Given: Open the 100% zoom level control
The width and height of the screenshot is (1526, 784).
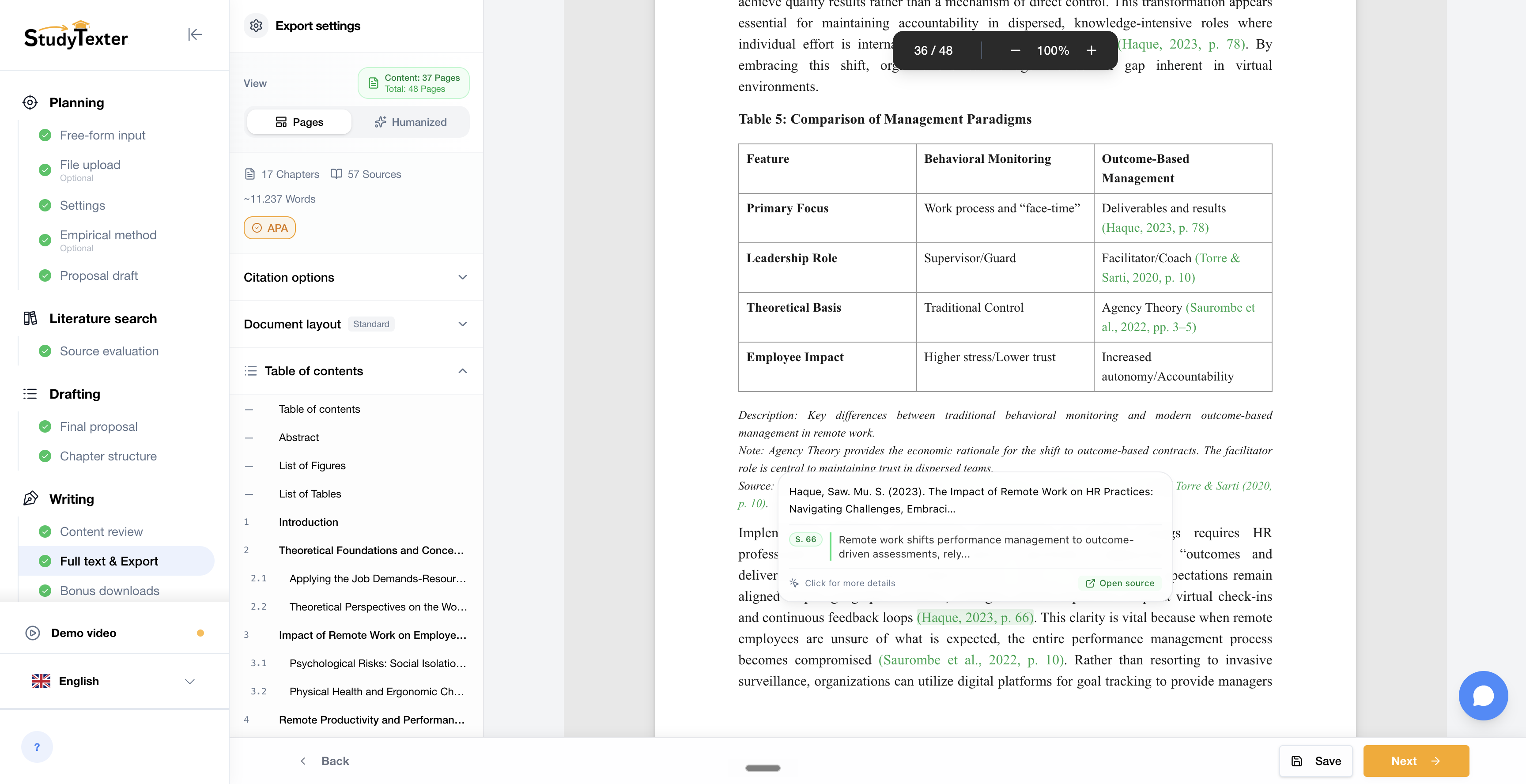Looking at the screenshot, I should click(1053, 50).
